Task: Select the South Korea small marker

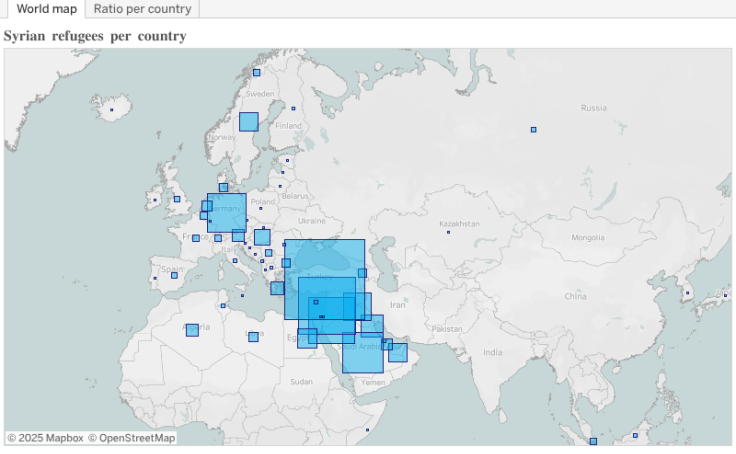Action: click(x=686, y=293)
